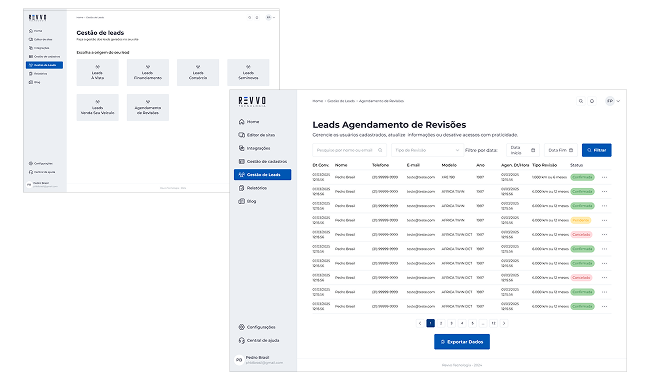This screenshot has height=382, width=650.
Task: Click Home breadcrumb on Agendamento de Revisões page
Action: click(318, 101)
